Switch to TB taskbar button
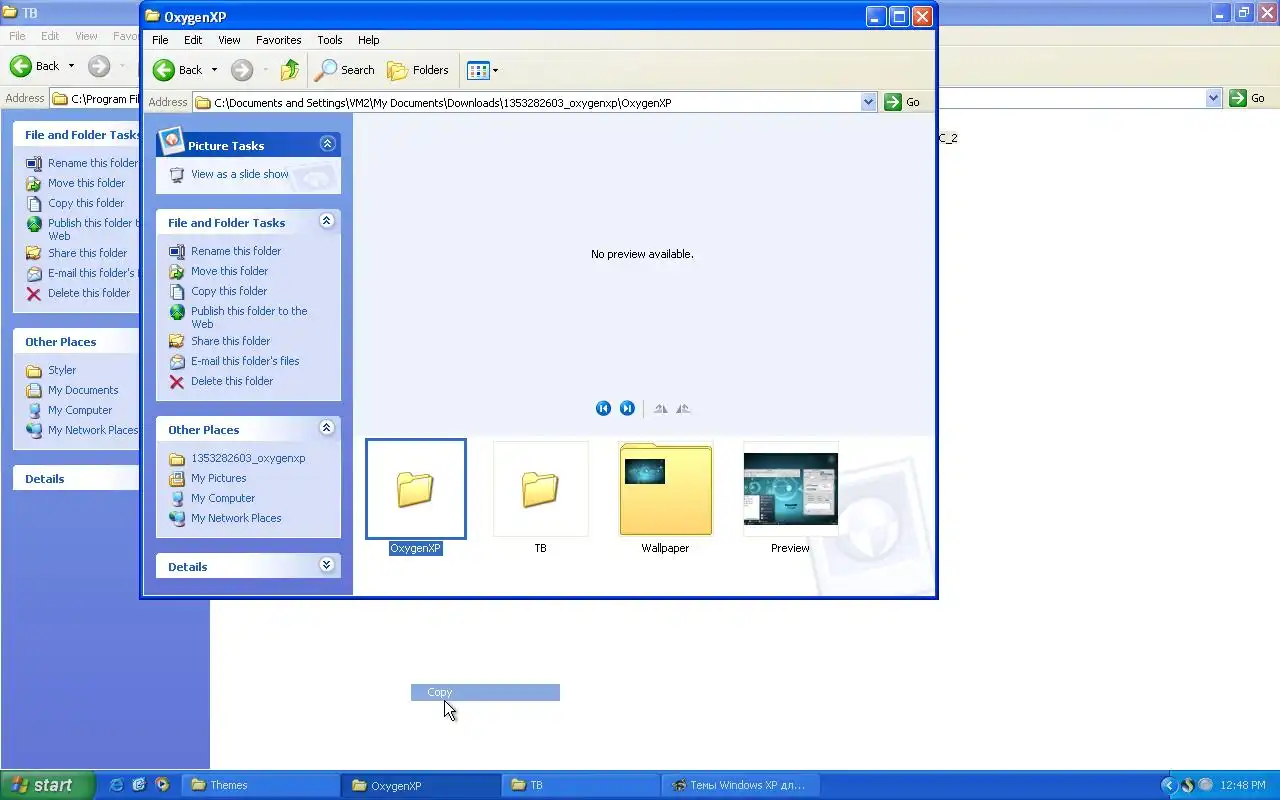Viewport: 1280px width, 800px height. click(580, 785)
